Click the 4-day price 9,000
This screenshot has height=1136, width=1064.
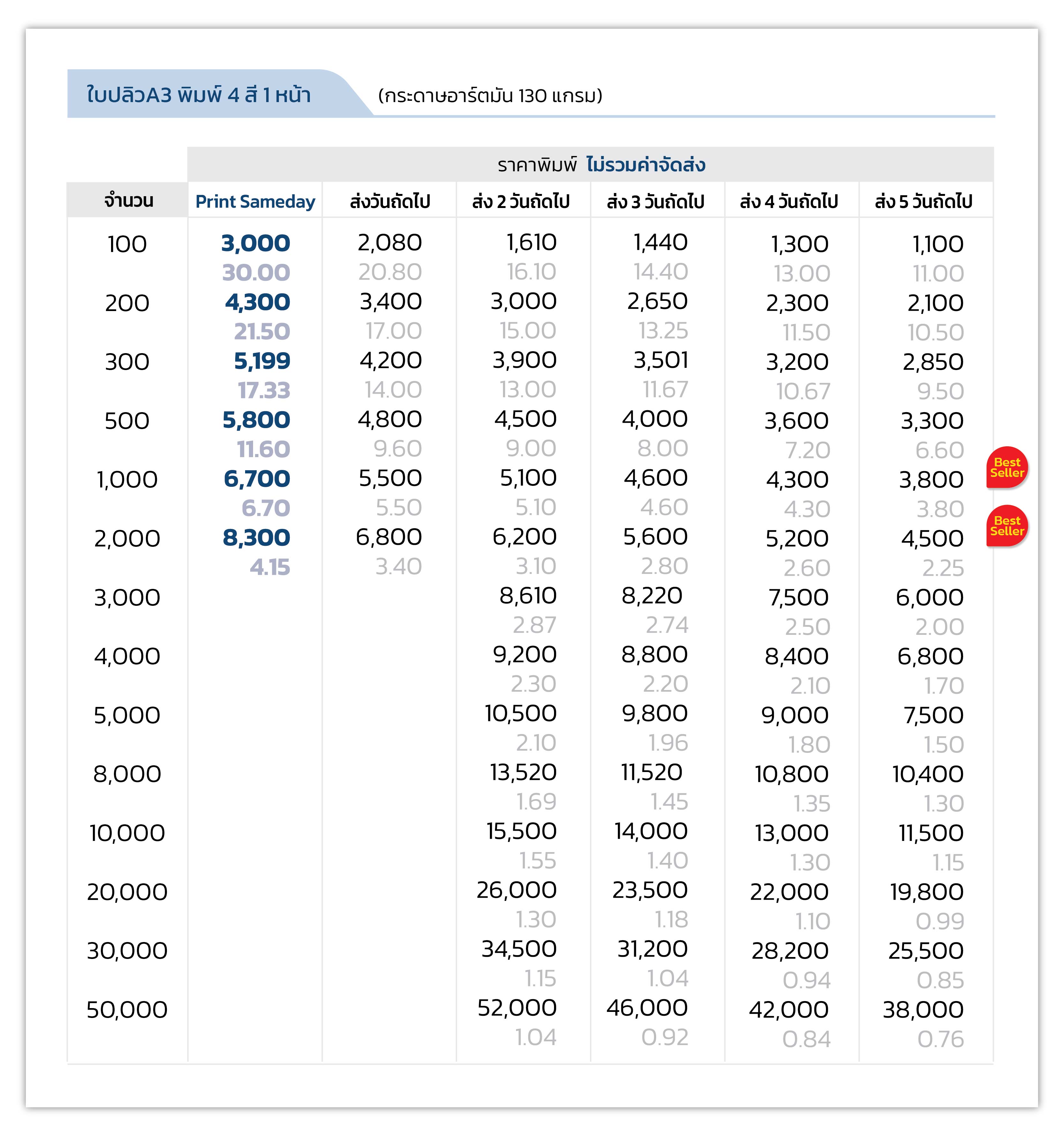(x=795, y=716)
